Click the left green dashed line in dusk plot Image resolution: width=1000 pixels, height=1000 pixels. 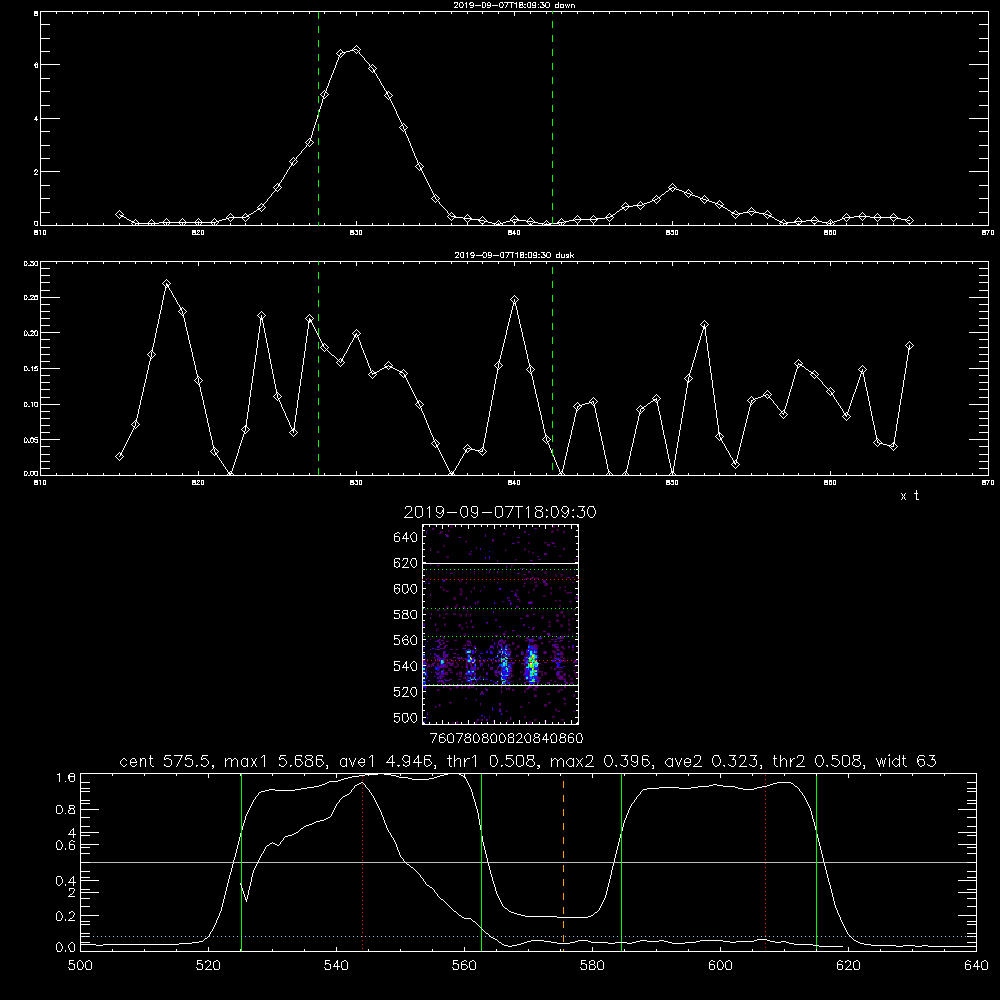(318, 368)
